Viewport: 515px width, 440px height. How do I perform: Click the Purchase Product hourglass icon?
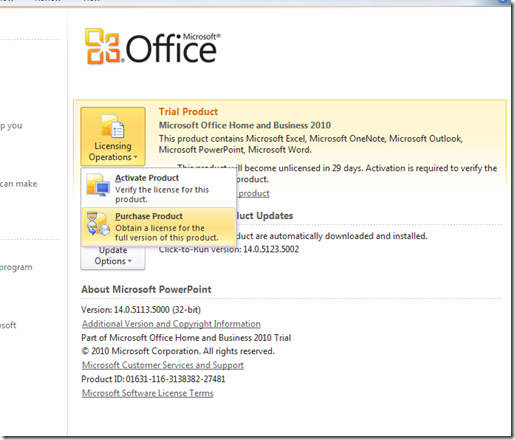pyautogui.click(x=98, y=223)
